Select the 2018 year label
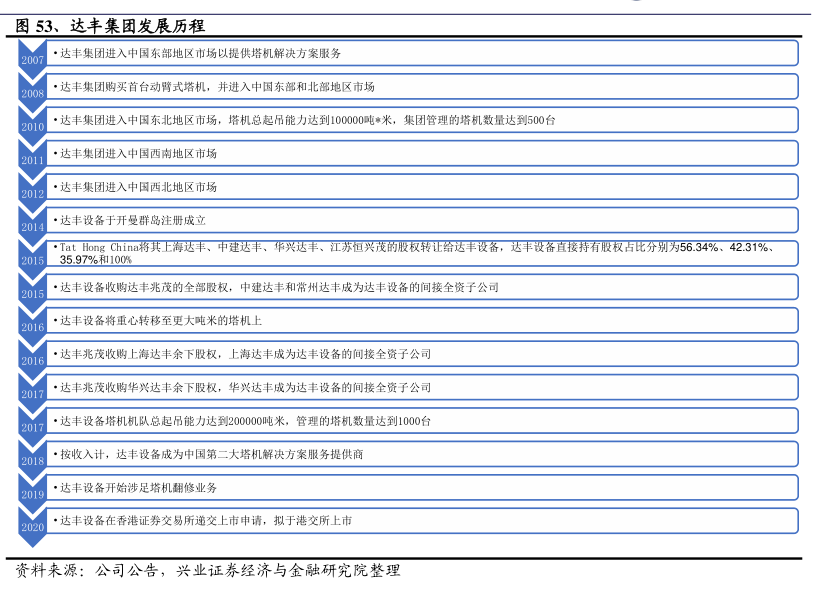 pyautogui.click(x=32, y=462)
